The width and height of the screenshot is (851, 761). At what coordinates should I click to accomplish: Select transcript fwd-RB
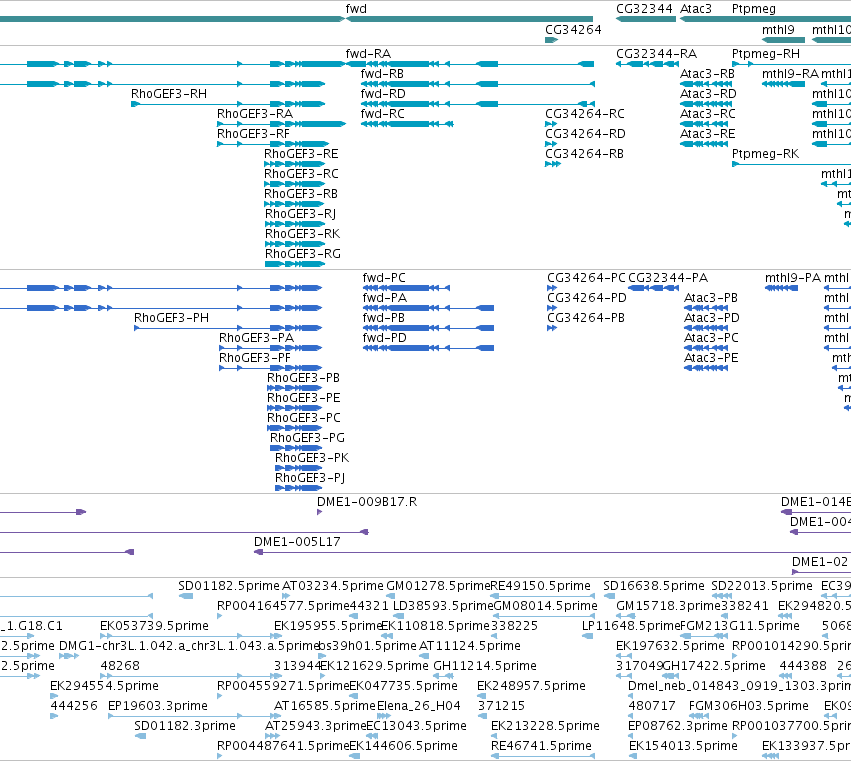[478, 84]
